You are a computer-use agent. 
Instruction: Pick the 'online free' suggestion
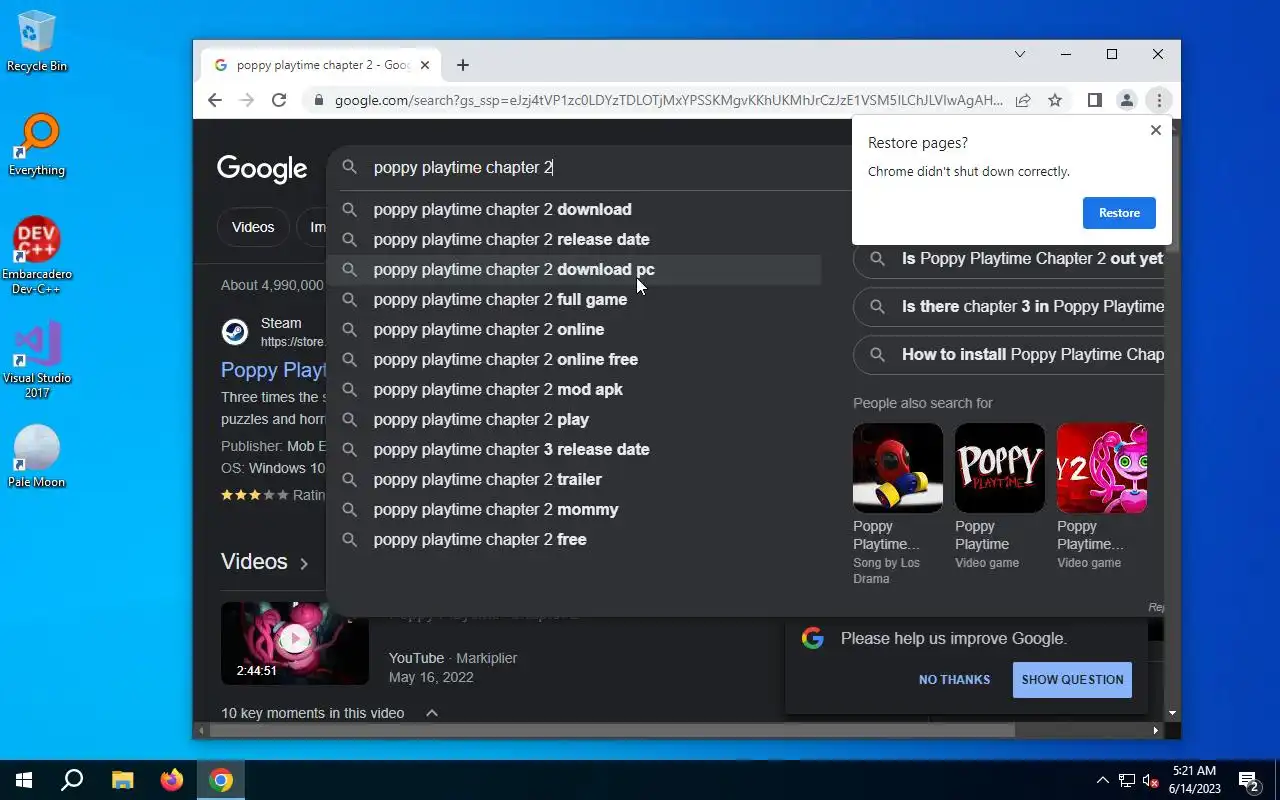coord(574,359)
